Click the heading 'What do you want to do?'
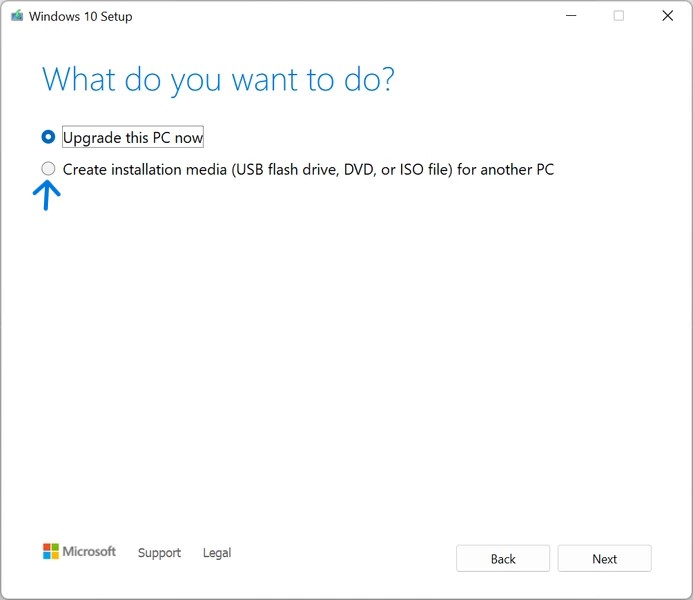Viewport: 693px width, 600px height. 218,80
